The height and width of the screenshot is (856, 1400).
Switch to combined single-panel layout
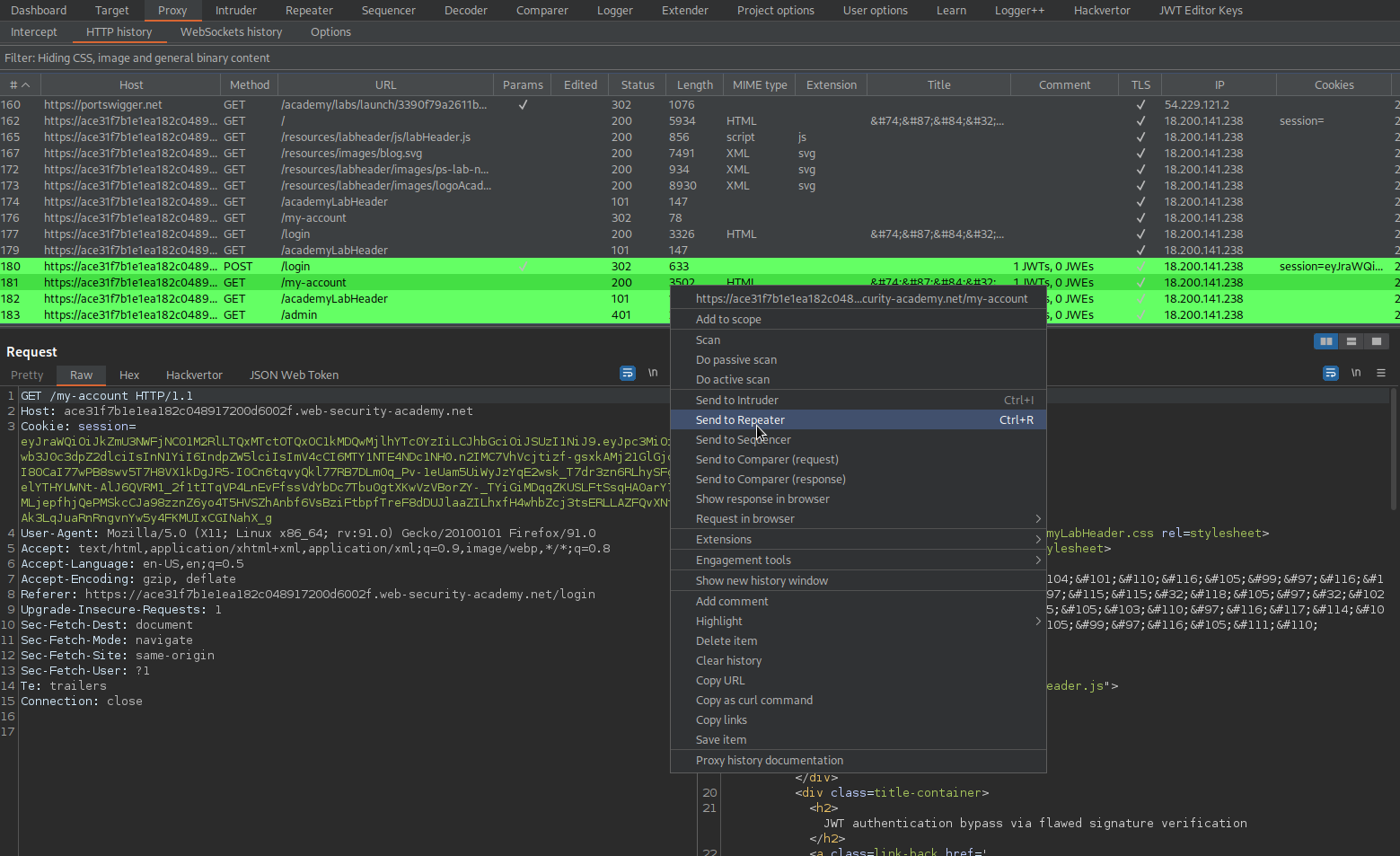click(1376, 341)
